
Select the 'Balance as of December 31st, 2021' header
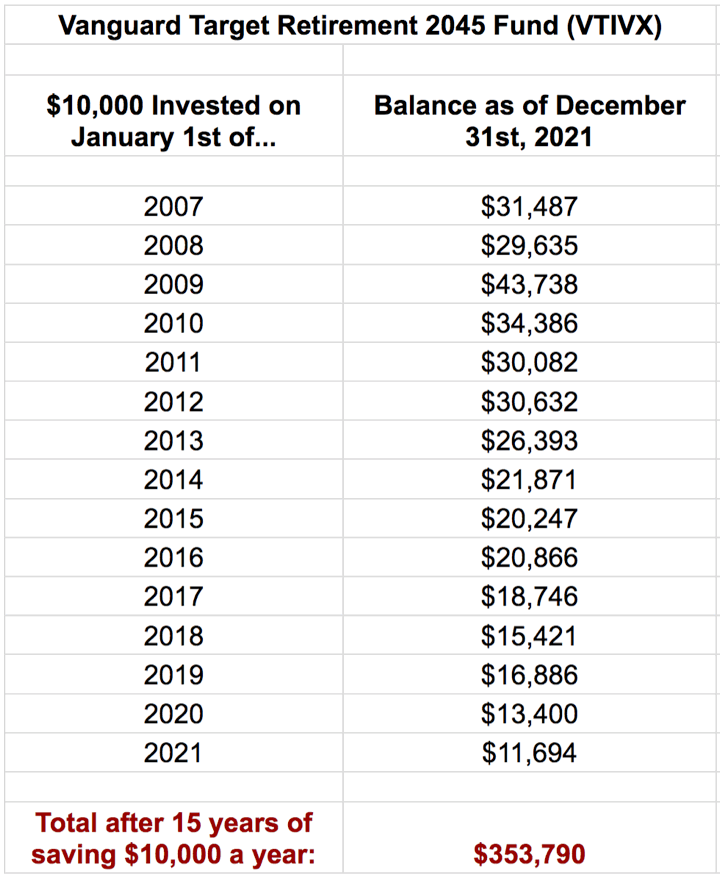529,120
